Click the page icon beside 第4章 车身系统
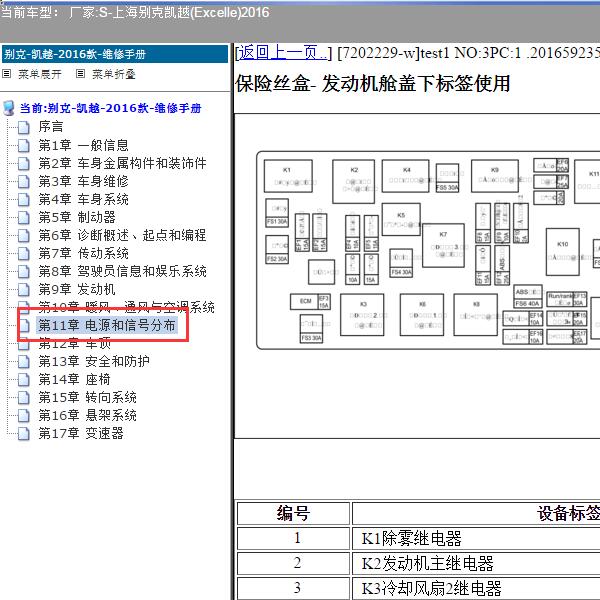 tap(24, 200)
